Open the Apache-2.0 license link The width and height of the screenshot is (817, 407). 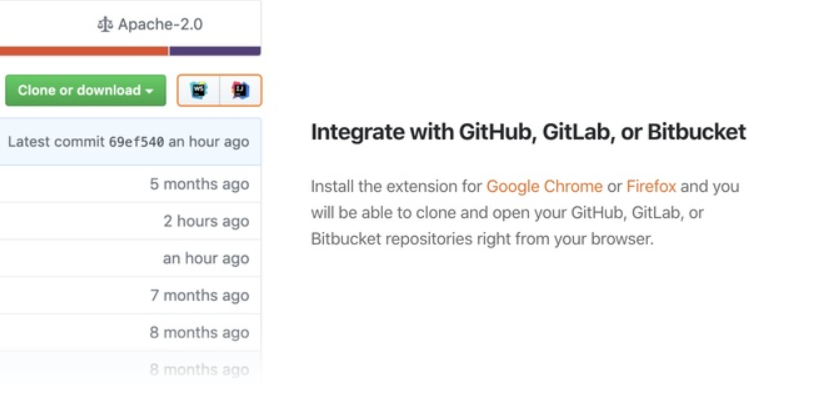[x=160, y=24]
